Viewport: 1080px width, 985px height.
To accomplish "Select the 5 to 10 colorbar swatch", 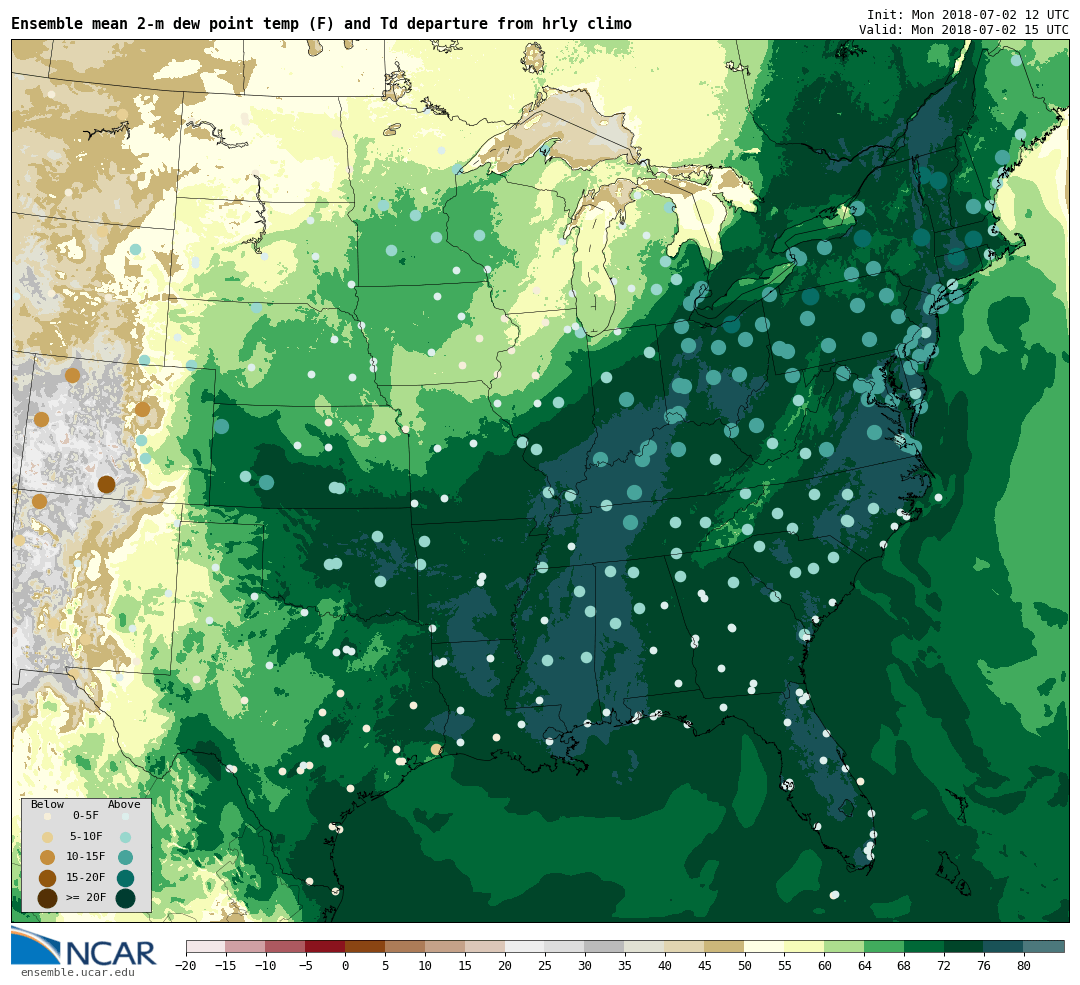I will 406,946.
